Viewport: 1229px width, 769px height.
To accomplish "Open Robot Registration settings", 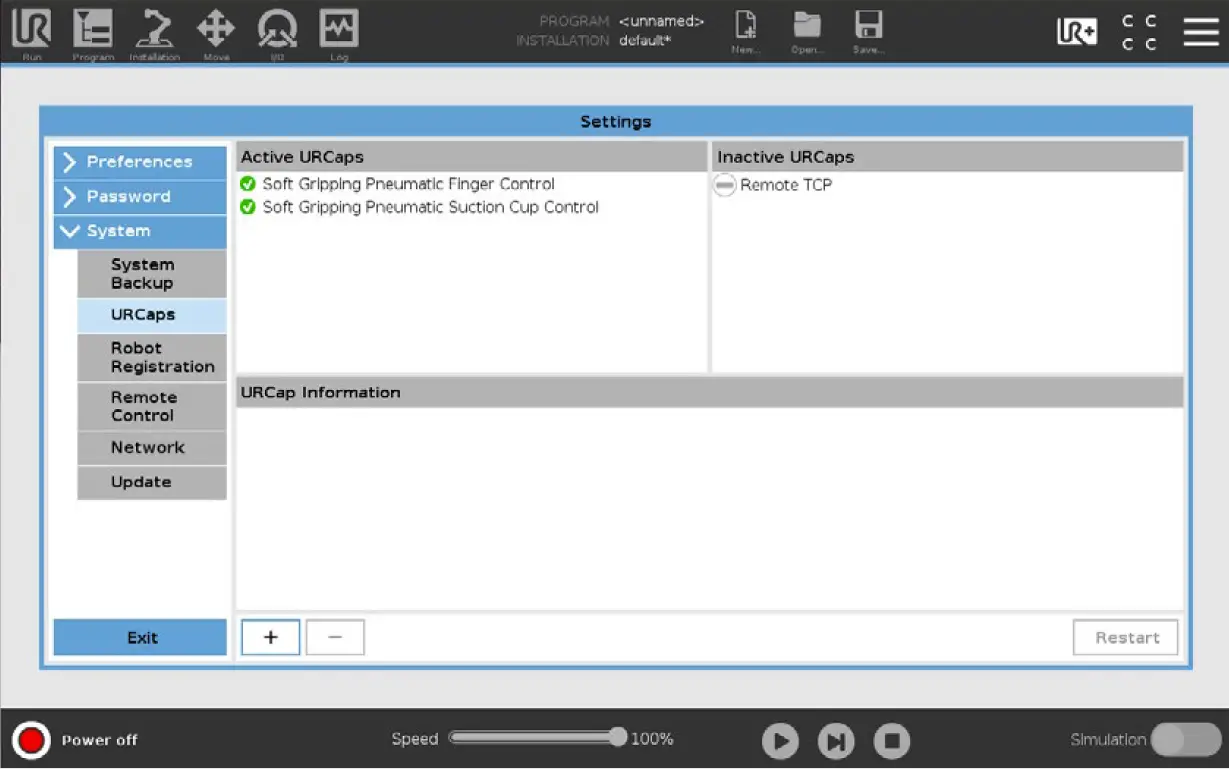I will tap(152, 357).
